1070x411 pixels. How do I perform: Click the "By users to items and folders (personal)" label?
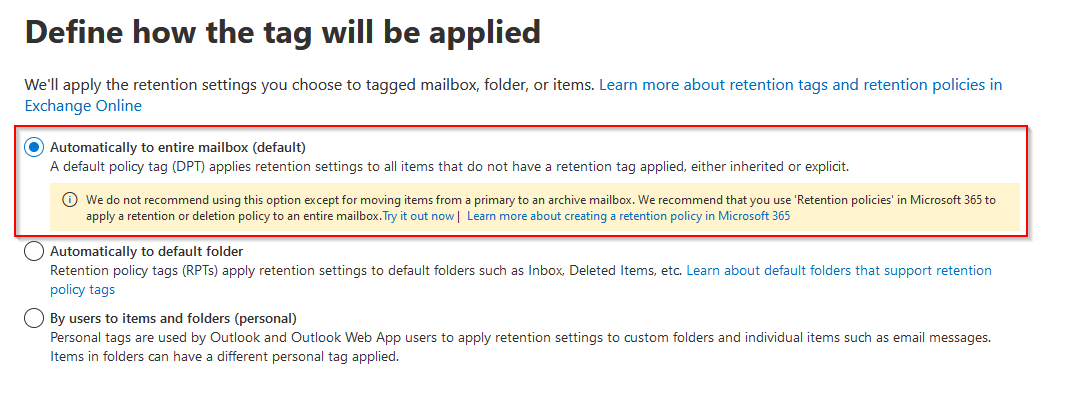[x=173, y=319]
